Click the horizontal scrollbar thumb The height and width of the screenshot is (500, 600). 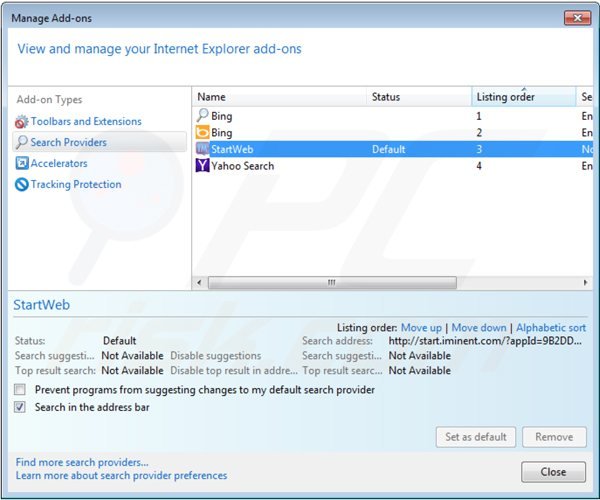[x=332, y=283]
